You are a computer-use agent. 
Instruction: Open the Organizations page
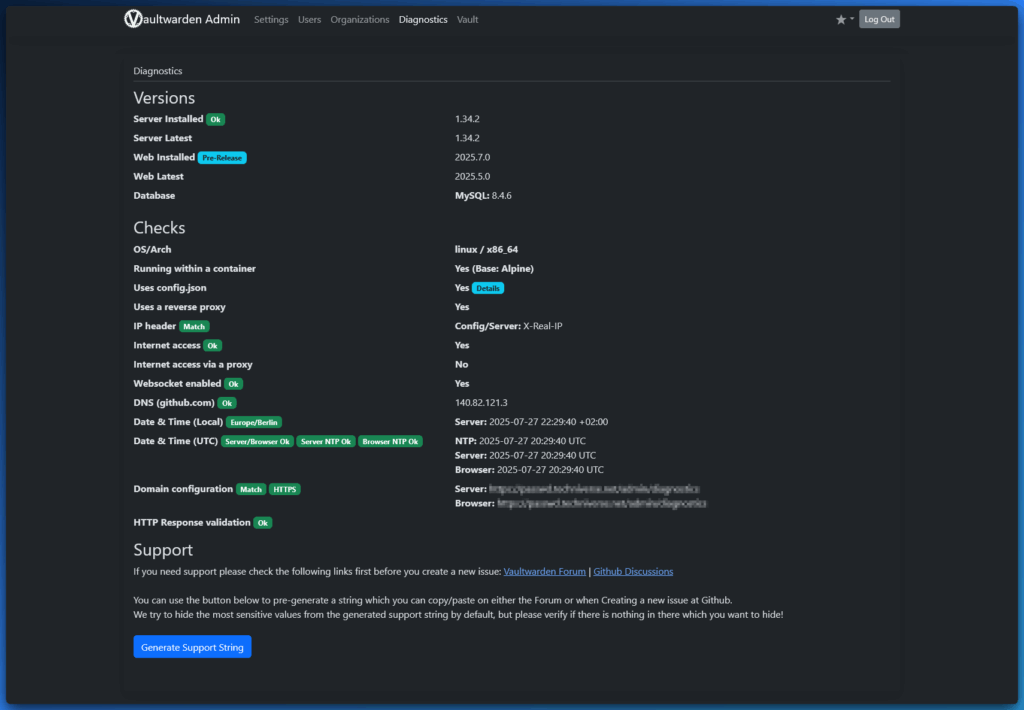(x=360, y=20)
